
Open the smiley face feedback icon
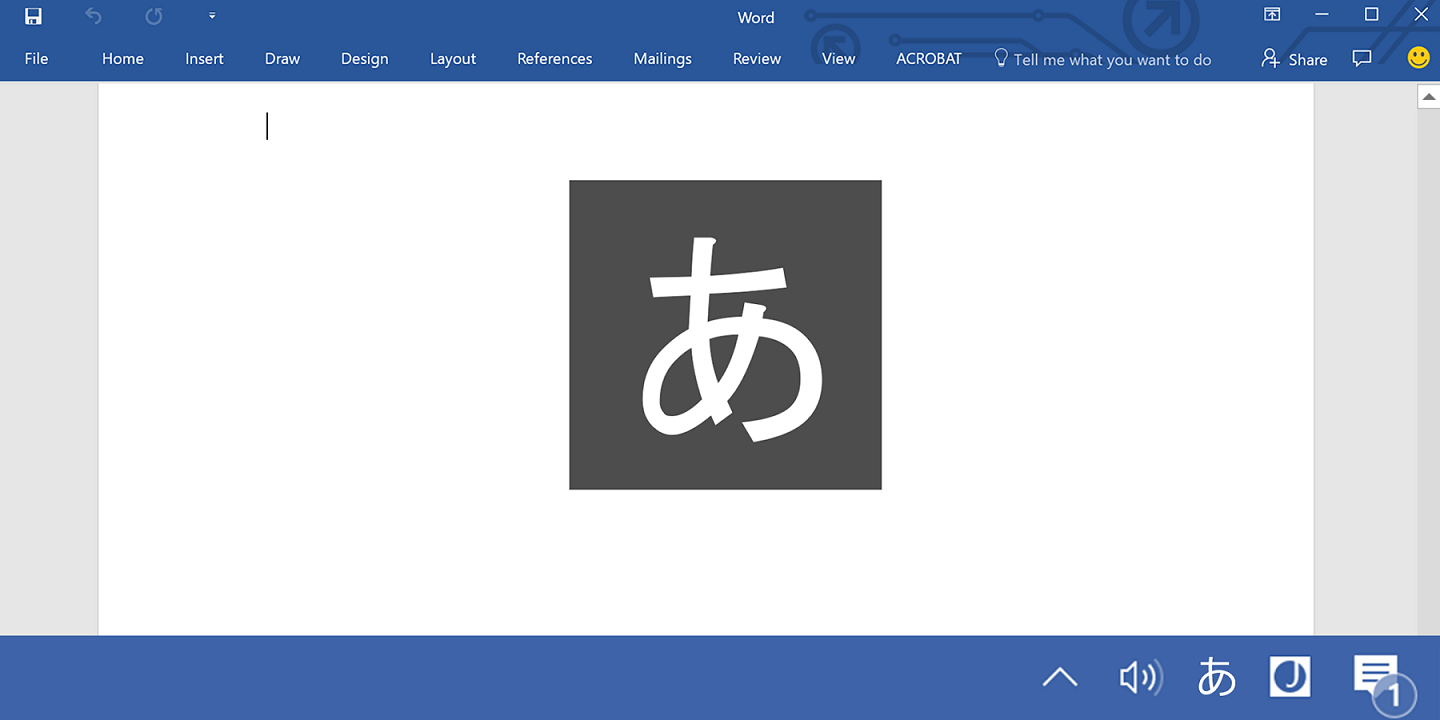coord(1418,58)
